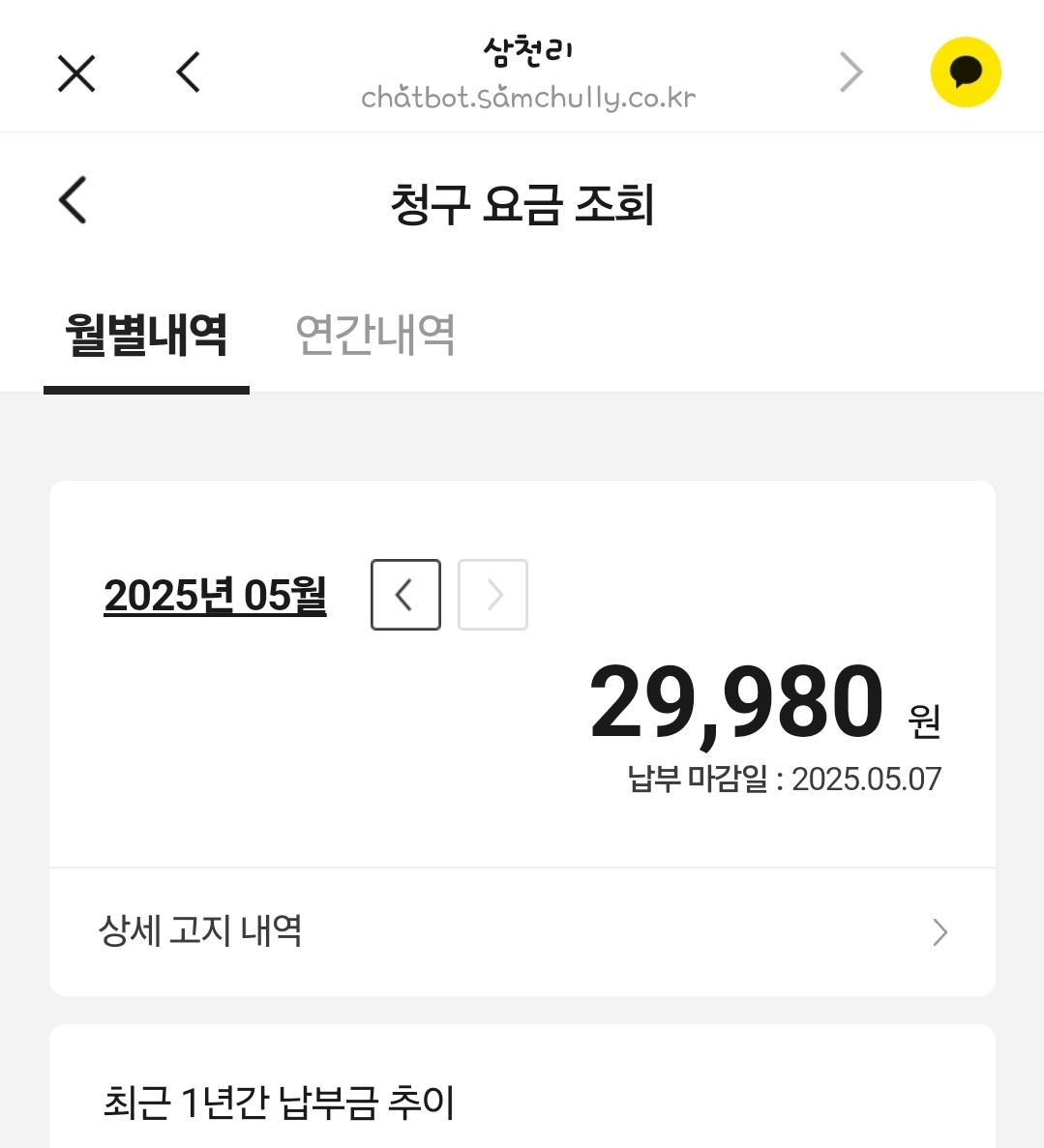Go to the next billing month
Viewport: 1044px width, 1148px height.
[x=492, y=595]
